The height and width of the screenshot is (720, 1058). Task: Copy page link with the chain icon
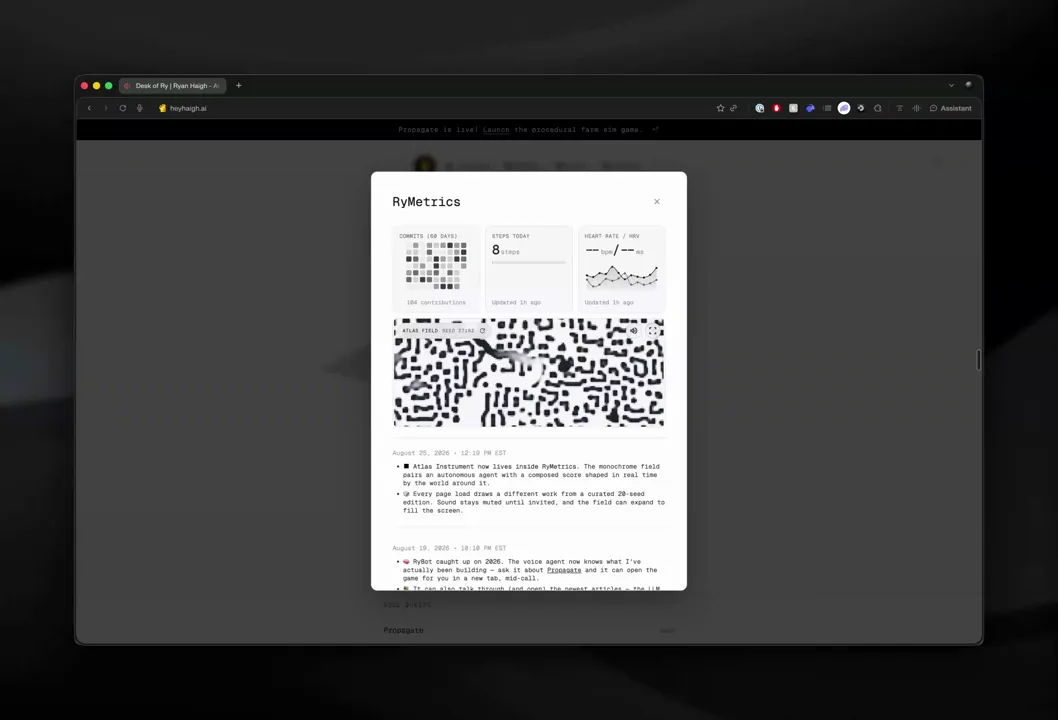click(x=733, y=108)
